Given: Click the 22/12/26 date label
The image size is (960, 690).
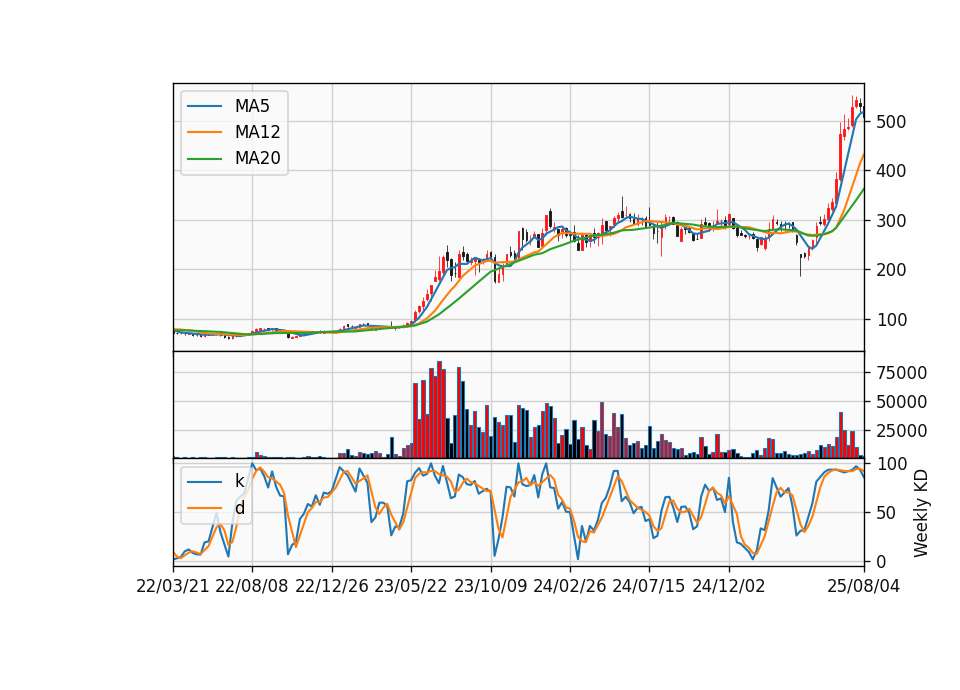Looking at the screenshot, I should coord(332,586).
